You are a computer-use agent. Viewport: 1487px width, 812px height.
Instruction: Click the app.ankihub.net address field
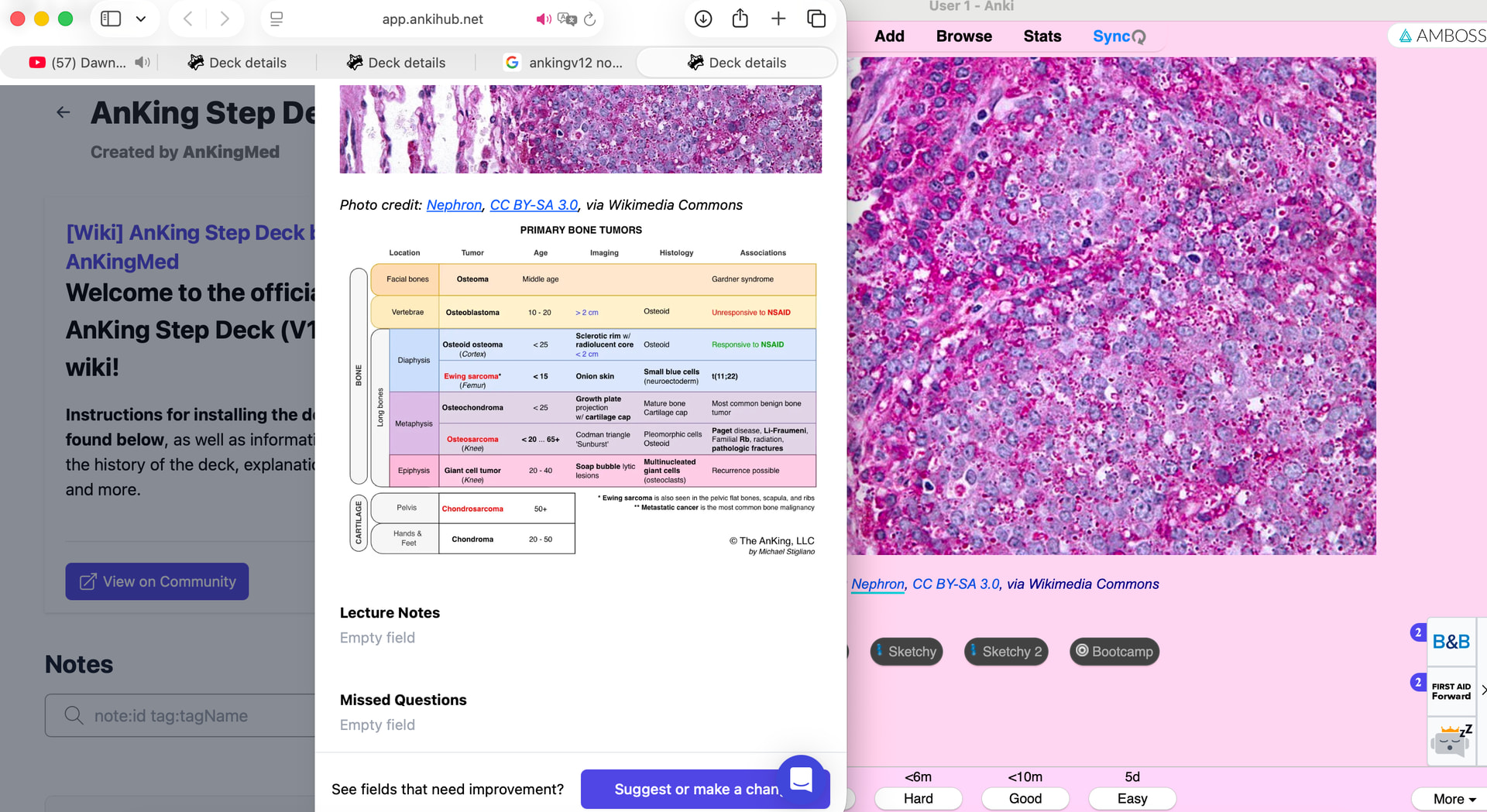pos(432,19)
